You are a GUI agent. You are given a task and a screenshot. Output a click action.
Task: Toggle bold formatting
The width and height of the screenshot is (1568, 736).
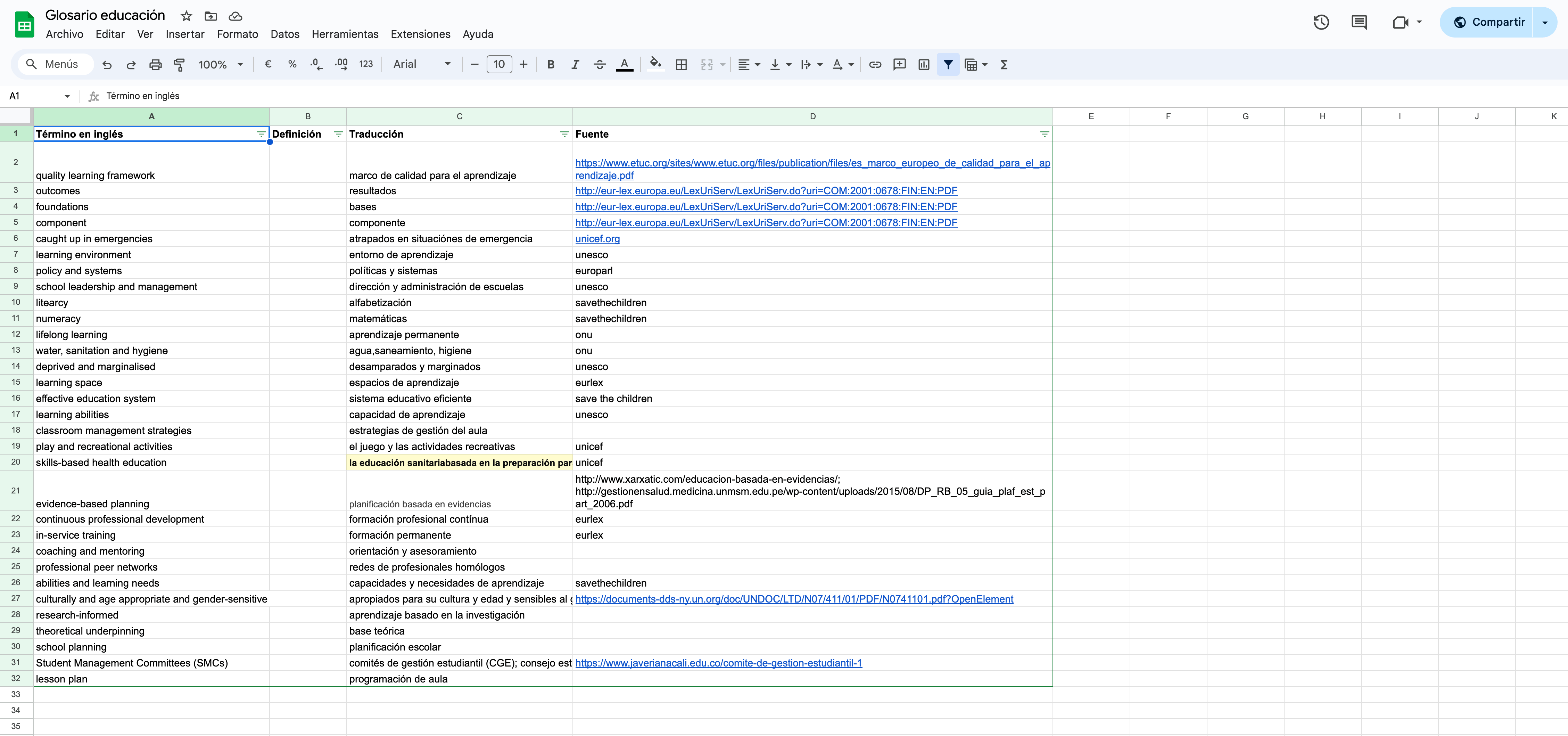point(550,65)
